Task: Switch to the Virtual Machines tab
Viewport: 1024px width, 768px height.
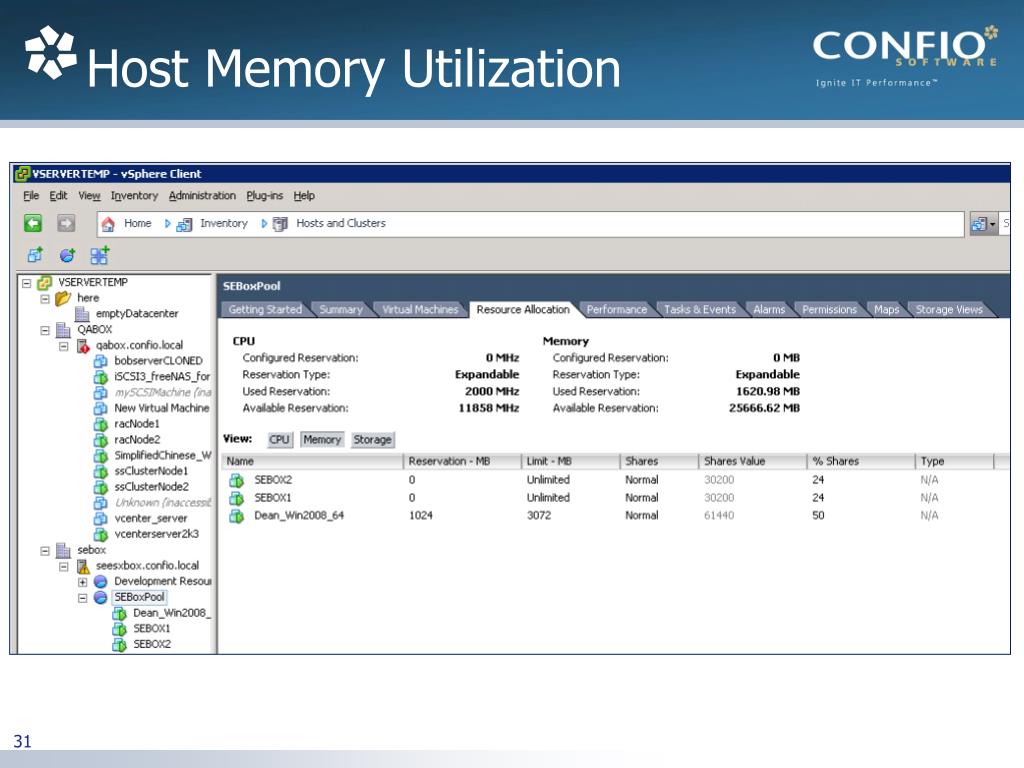Action: (x=420, y=310)
